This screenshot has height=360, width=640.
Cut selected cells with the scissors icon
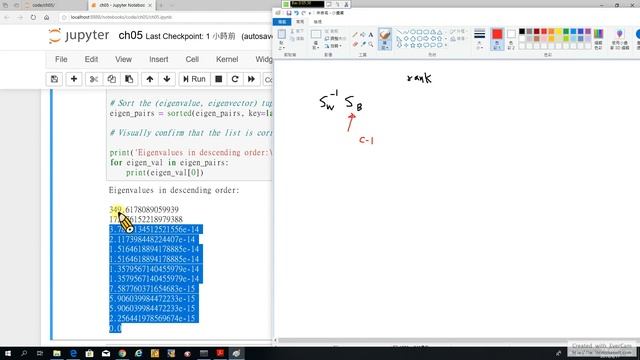pos(94,79)
